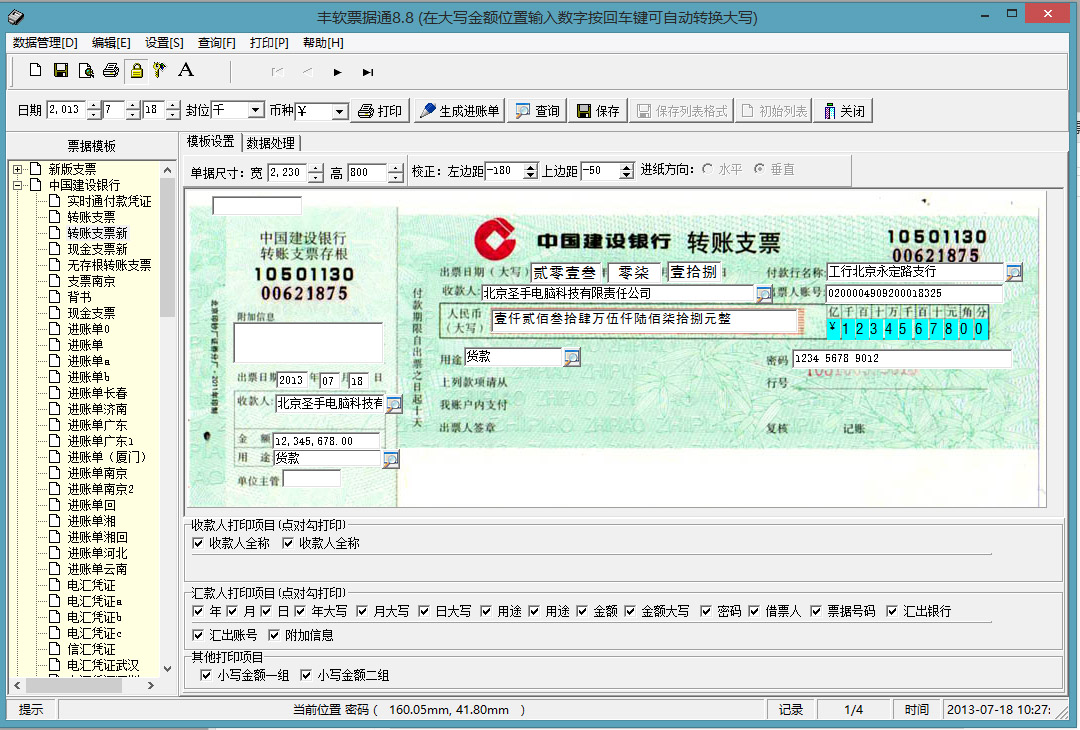The width and height of the screenshot is (1080, 730).
Task: Open the 设置[S] menu
Action: point(164,43)
